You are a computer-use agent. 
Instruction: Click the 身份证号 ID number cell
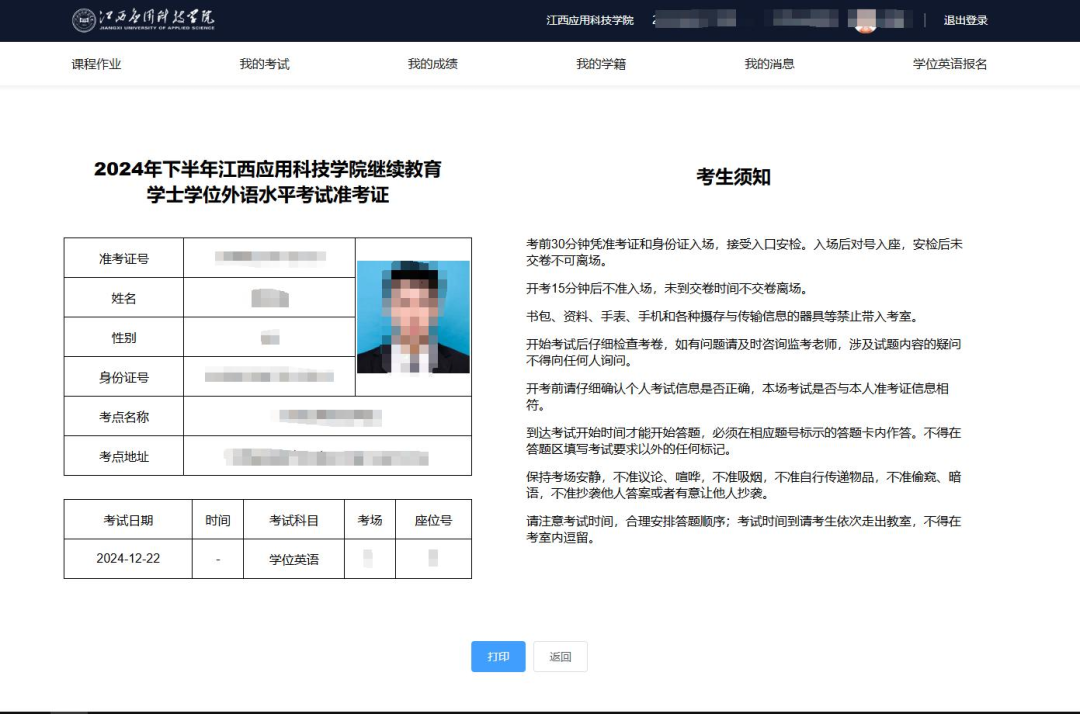coord(268,377)
